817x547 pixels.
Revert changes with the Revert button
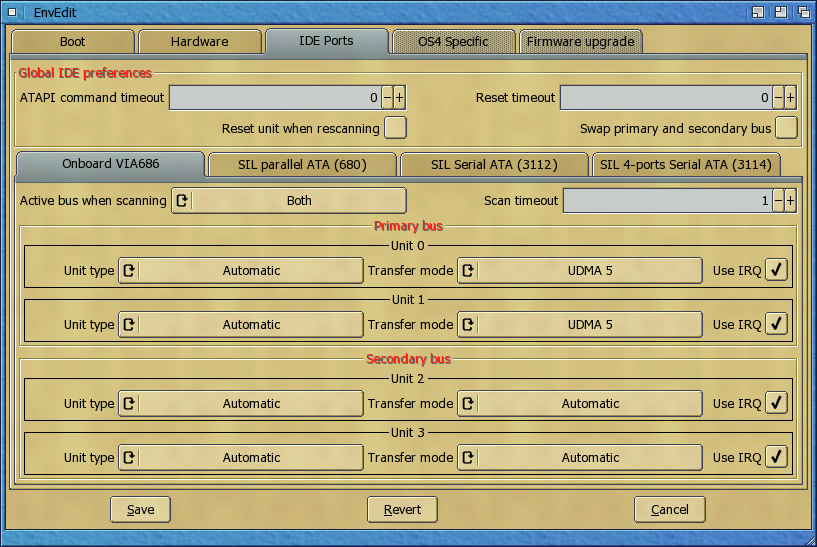point(402,509)
